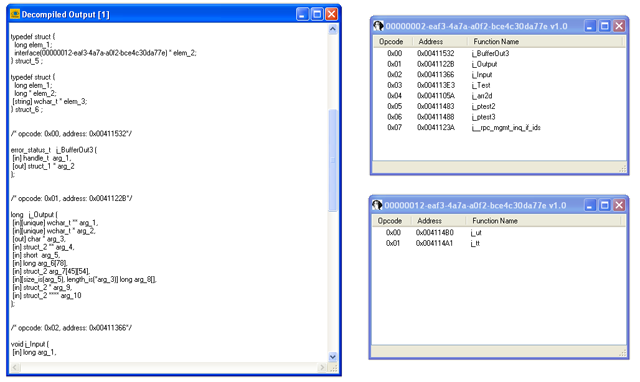Maximize the Decompiled Output window
640x382 pixels.
tap(317, 14)
